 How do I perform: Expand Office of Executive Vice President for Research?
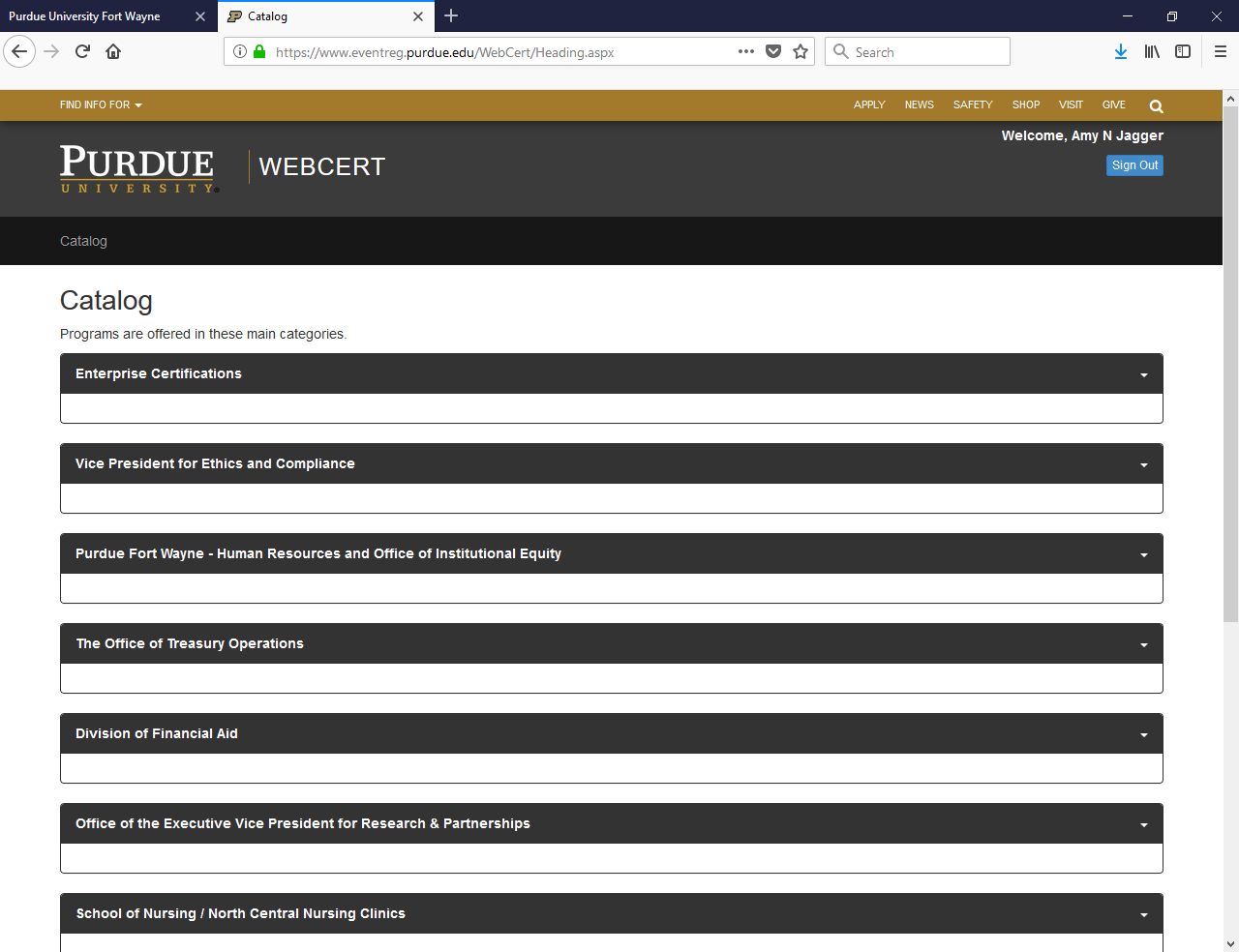612,823
